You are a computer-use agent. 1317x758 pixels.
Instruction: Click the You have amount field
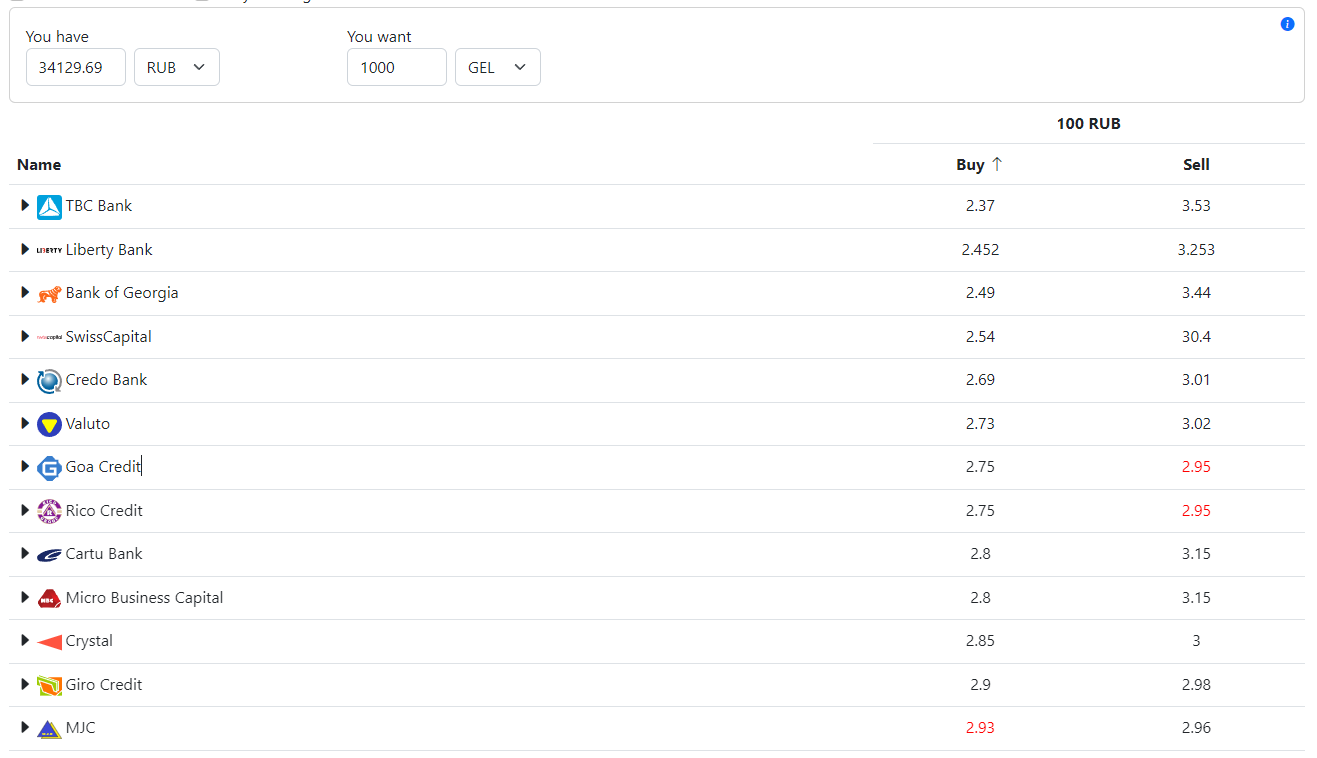(x=76, y=67)
